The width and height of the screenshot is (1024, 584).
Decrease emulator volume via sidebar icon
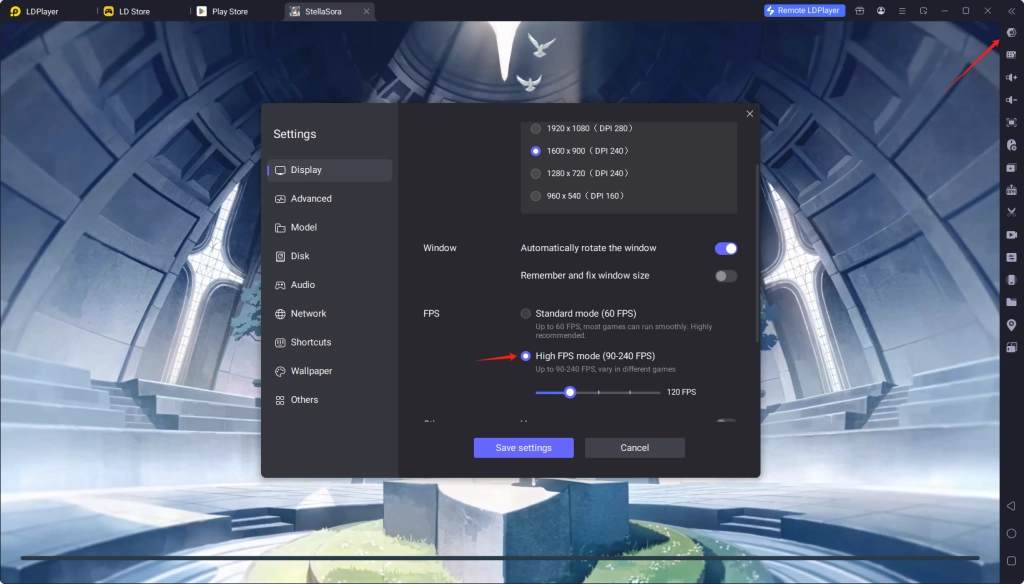(1011, 101)
